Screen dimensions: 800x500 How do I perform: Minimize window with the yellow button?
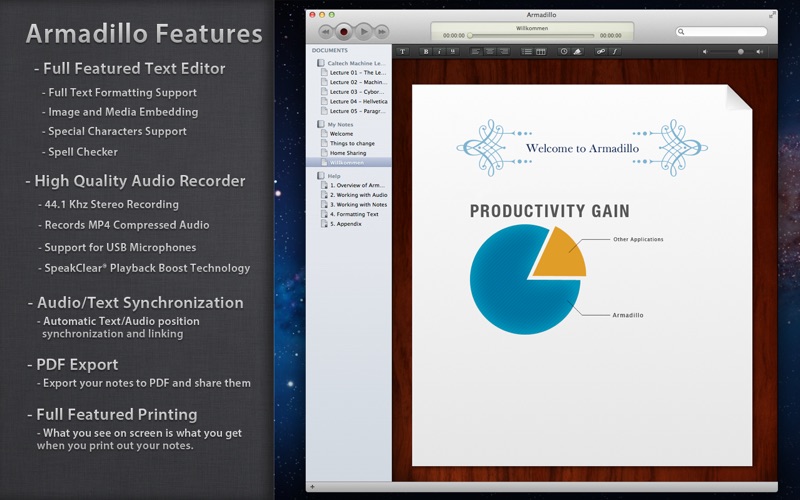(322, 15)
